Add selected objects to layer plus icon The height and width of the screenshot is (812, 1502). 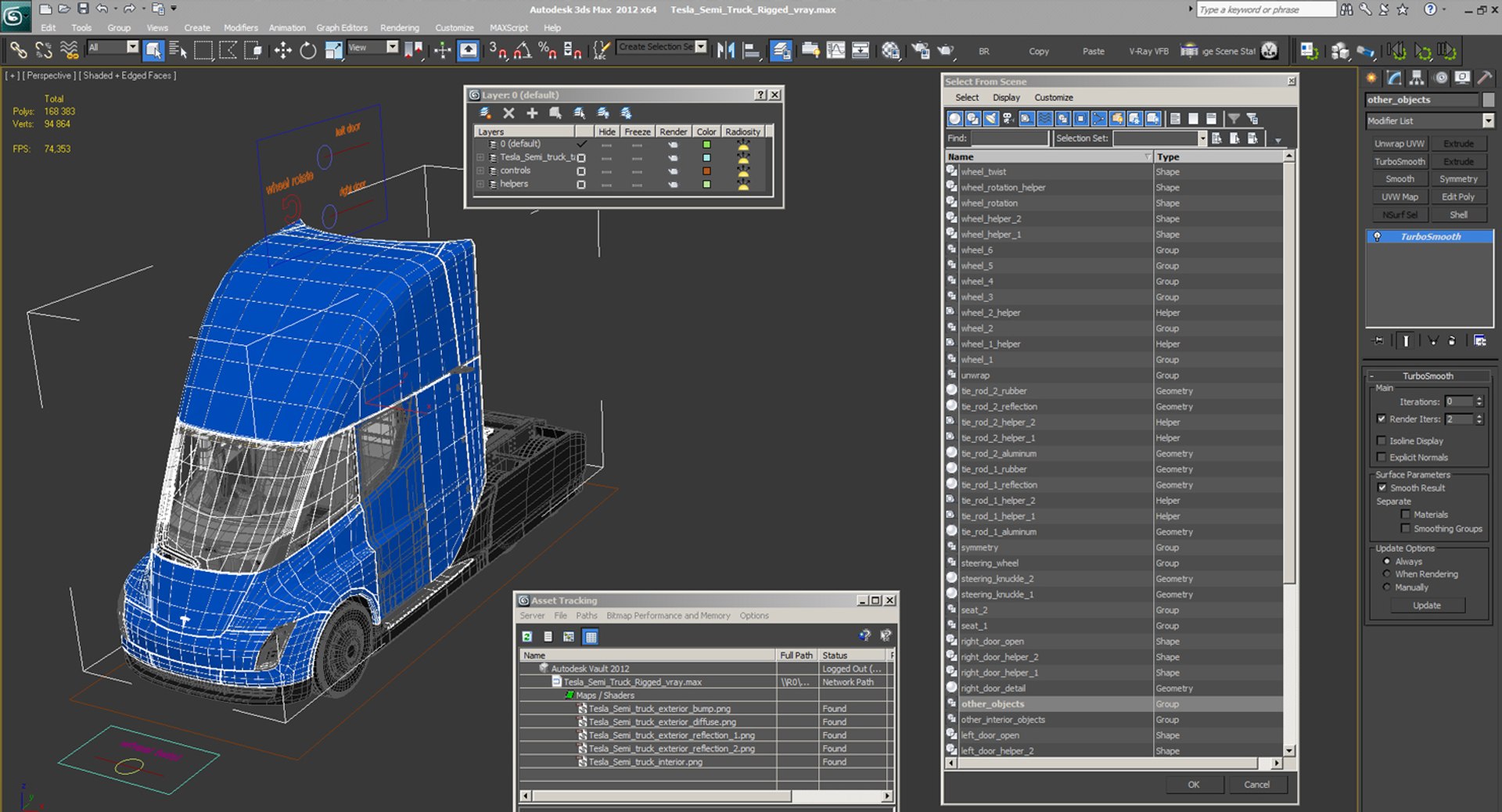pos(532,113)
